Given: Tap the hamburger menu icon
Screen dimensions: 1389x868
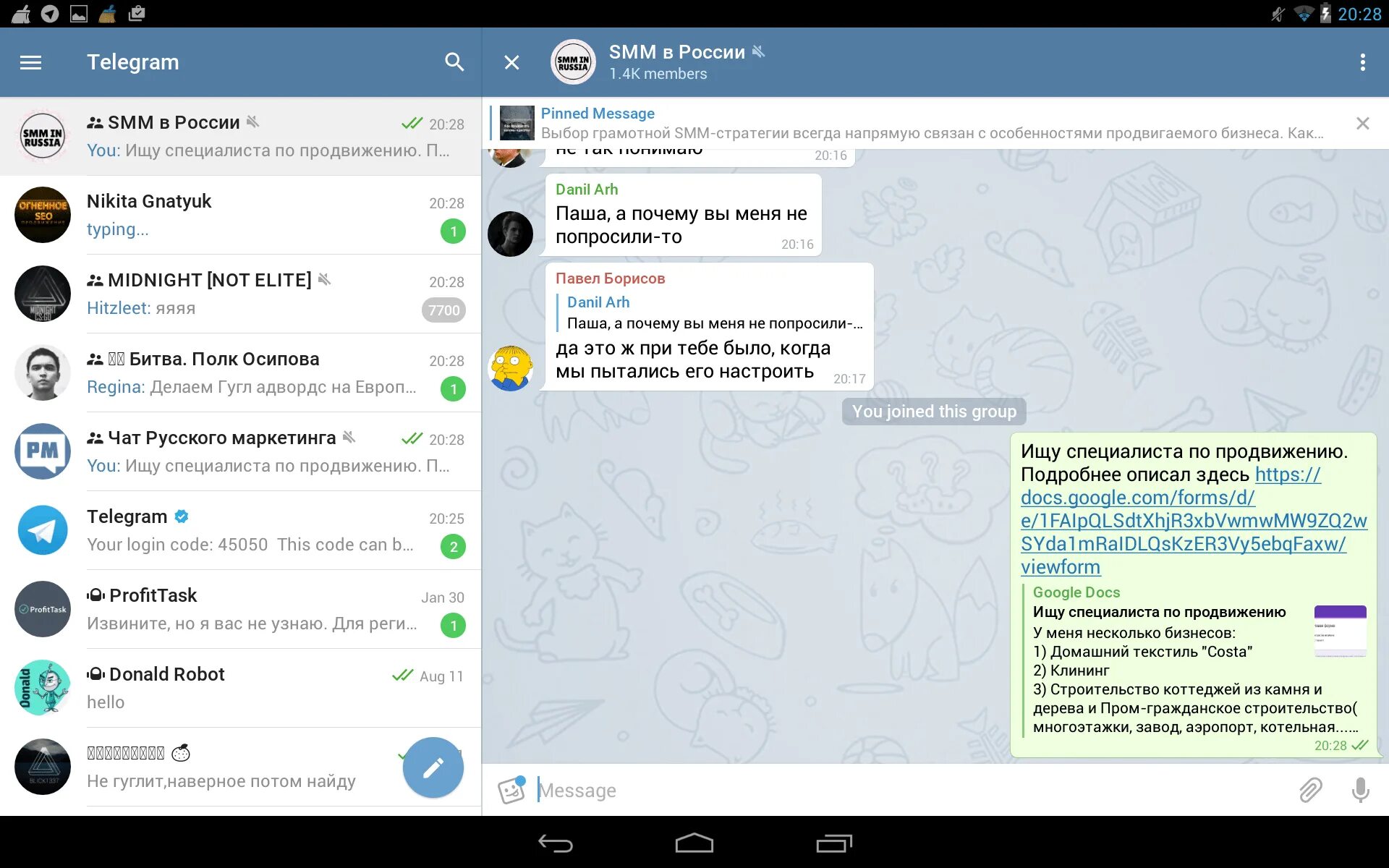Looking at the screenshot, I should coord(29,62).
